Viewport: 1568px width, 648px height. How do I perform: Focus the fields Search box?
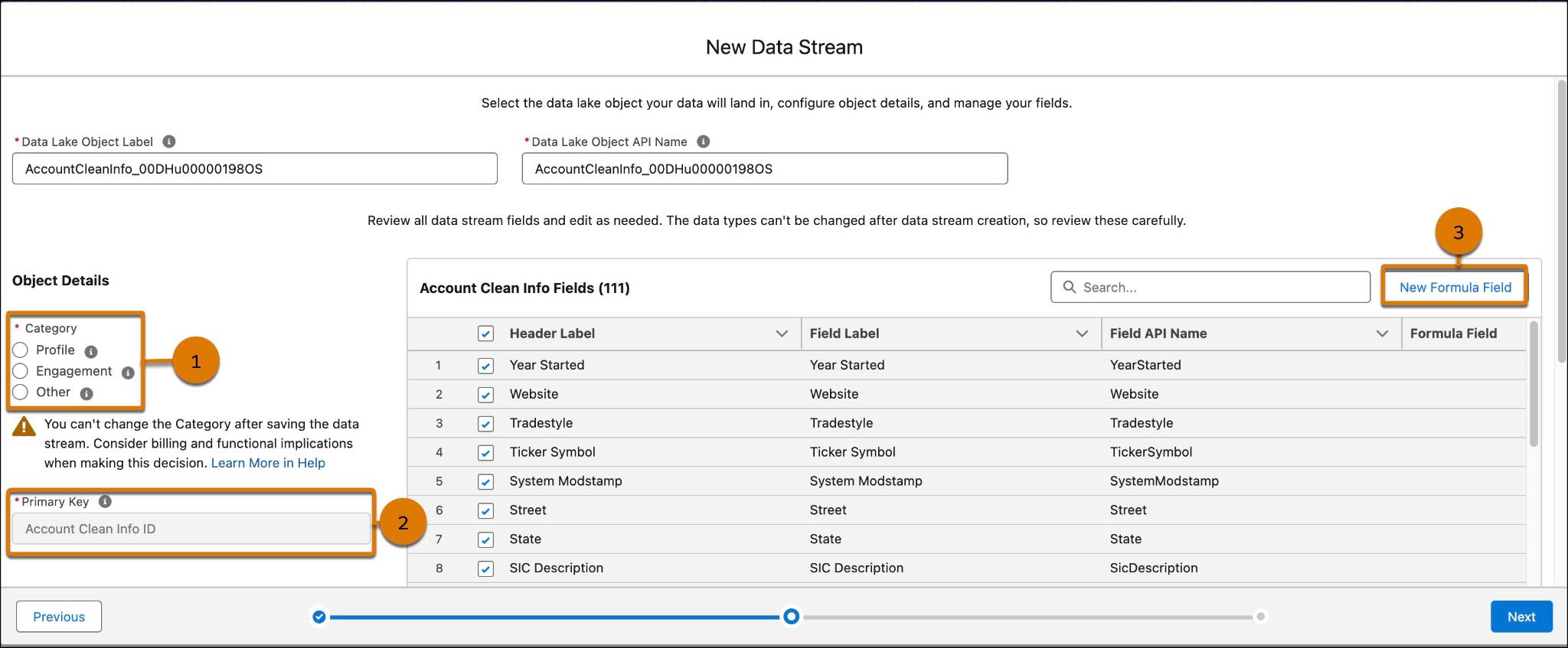[1210, 287]
